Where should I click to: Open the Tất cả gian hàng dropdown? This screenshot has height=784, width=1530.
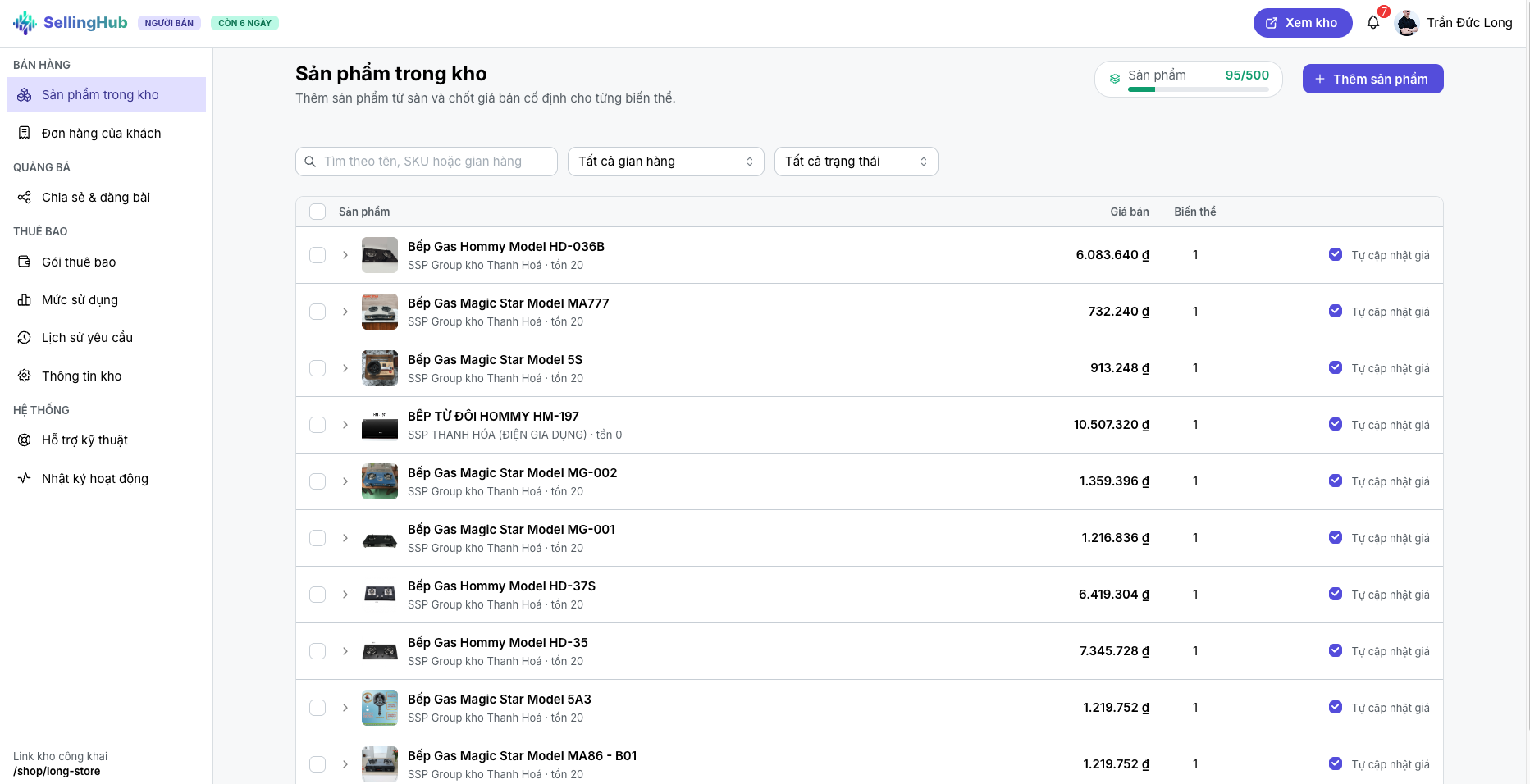click(x=666, y=162)
